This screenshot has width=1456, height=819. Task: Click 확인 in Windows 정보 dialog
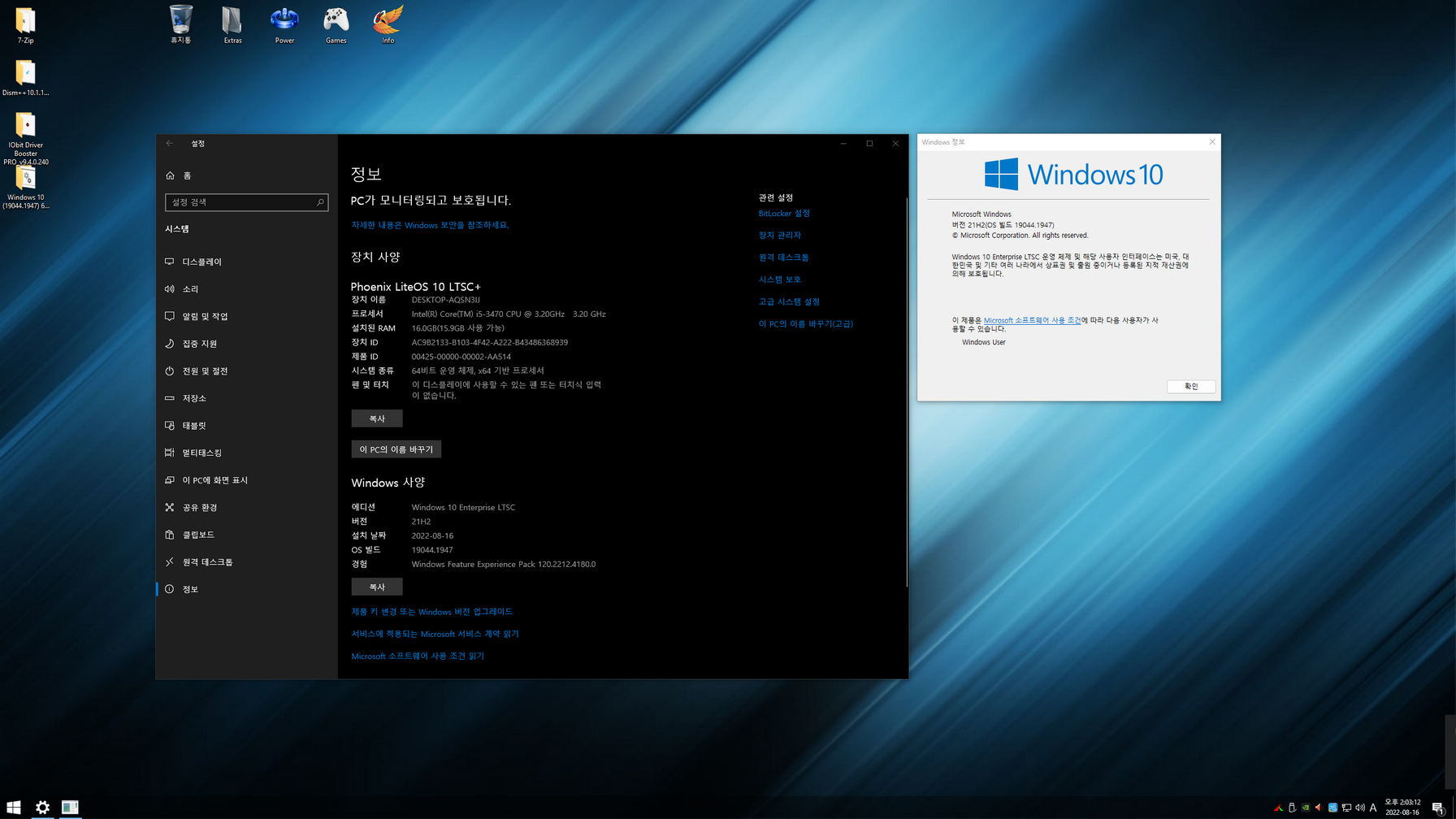[1190, 387]
